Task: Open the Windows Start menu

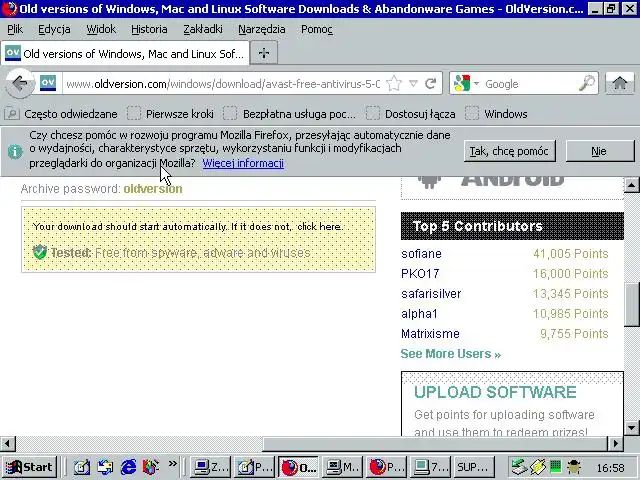Action: [x=29, y=467]
